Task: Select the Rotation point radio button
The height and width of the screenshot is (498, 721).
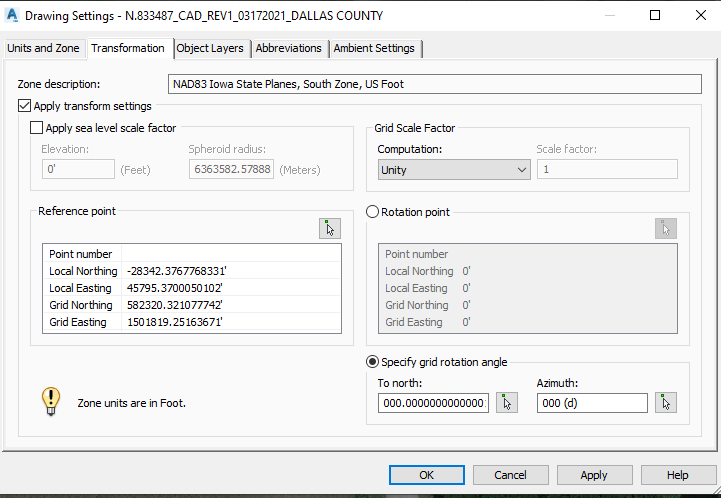Action: click(x=372, y=212)
